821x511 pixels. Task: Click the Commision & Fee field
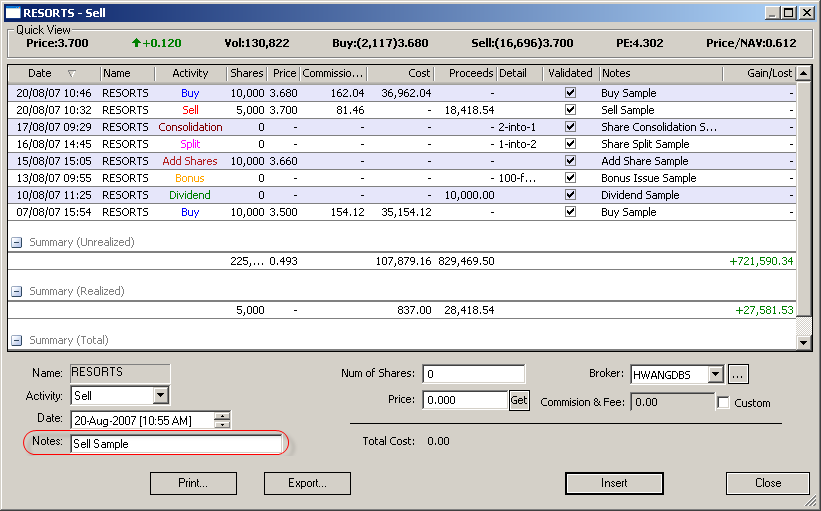point(672,403)
